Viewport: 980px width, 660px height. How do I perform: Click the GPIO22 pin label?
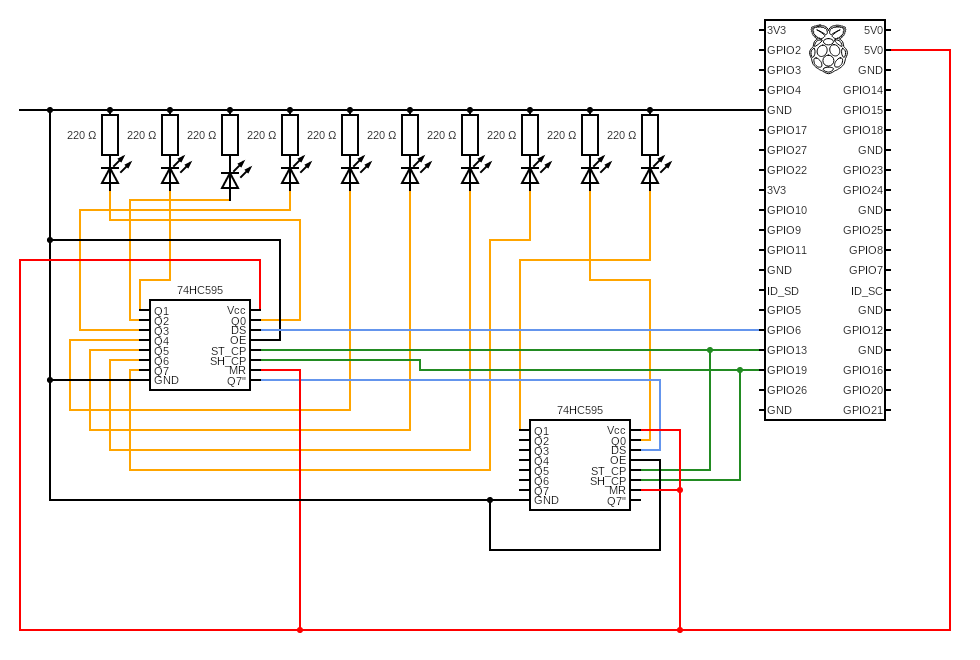tap(787, 170)
